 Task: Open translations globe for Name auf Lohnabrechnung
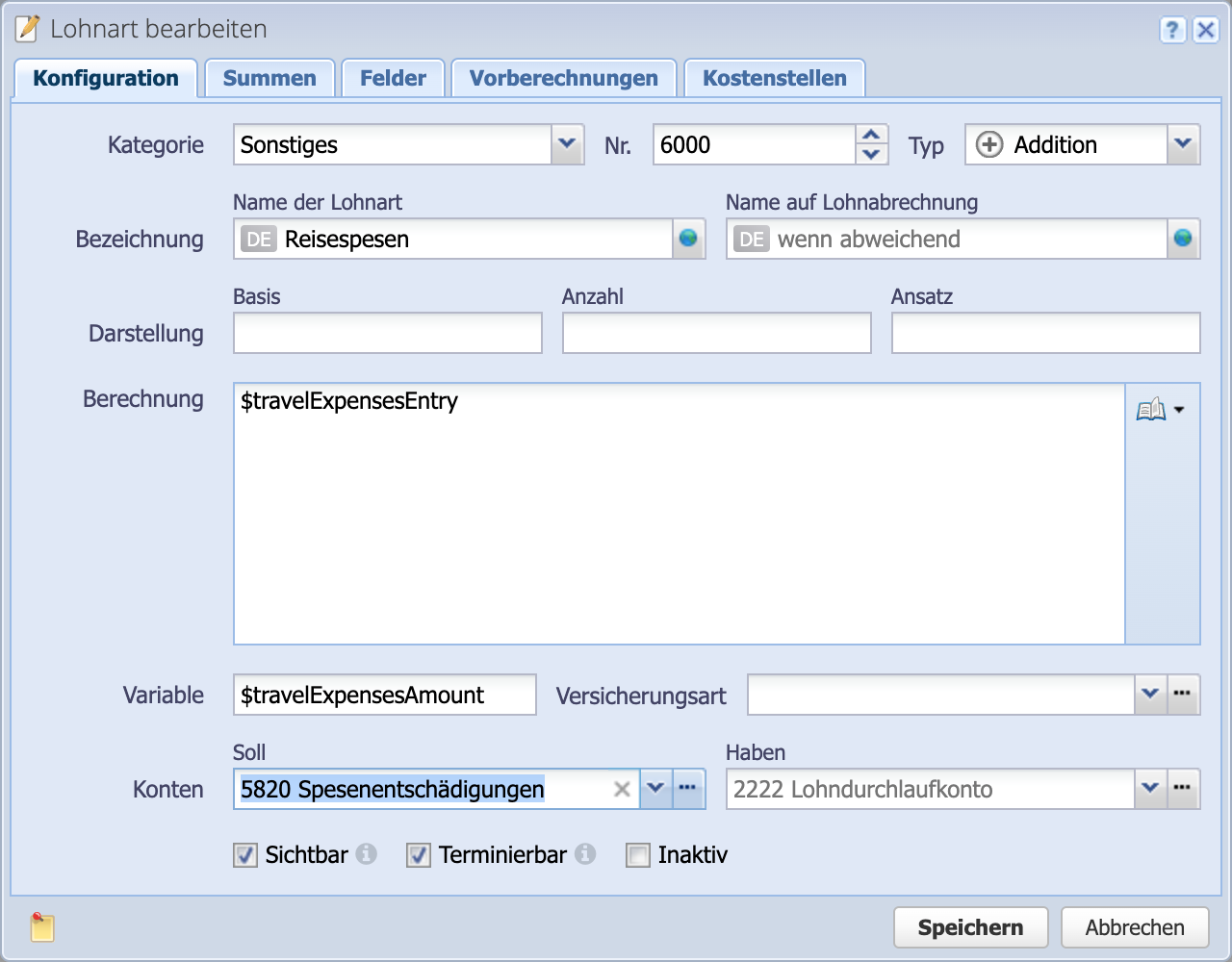pyautogui.click(x=1183, y=239)
